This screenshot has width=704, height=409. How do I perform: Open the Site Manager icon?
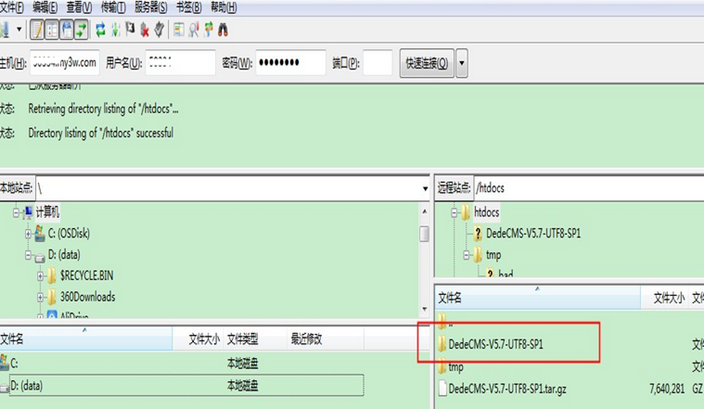point(4,30)
